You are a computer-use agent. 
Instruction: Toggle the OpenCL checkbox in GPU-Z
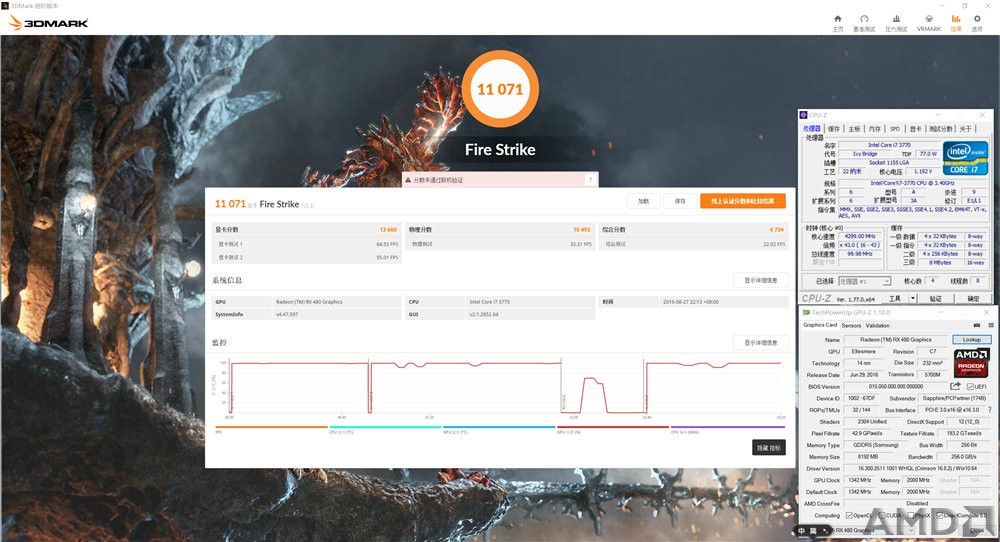(x=849, y=515)
